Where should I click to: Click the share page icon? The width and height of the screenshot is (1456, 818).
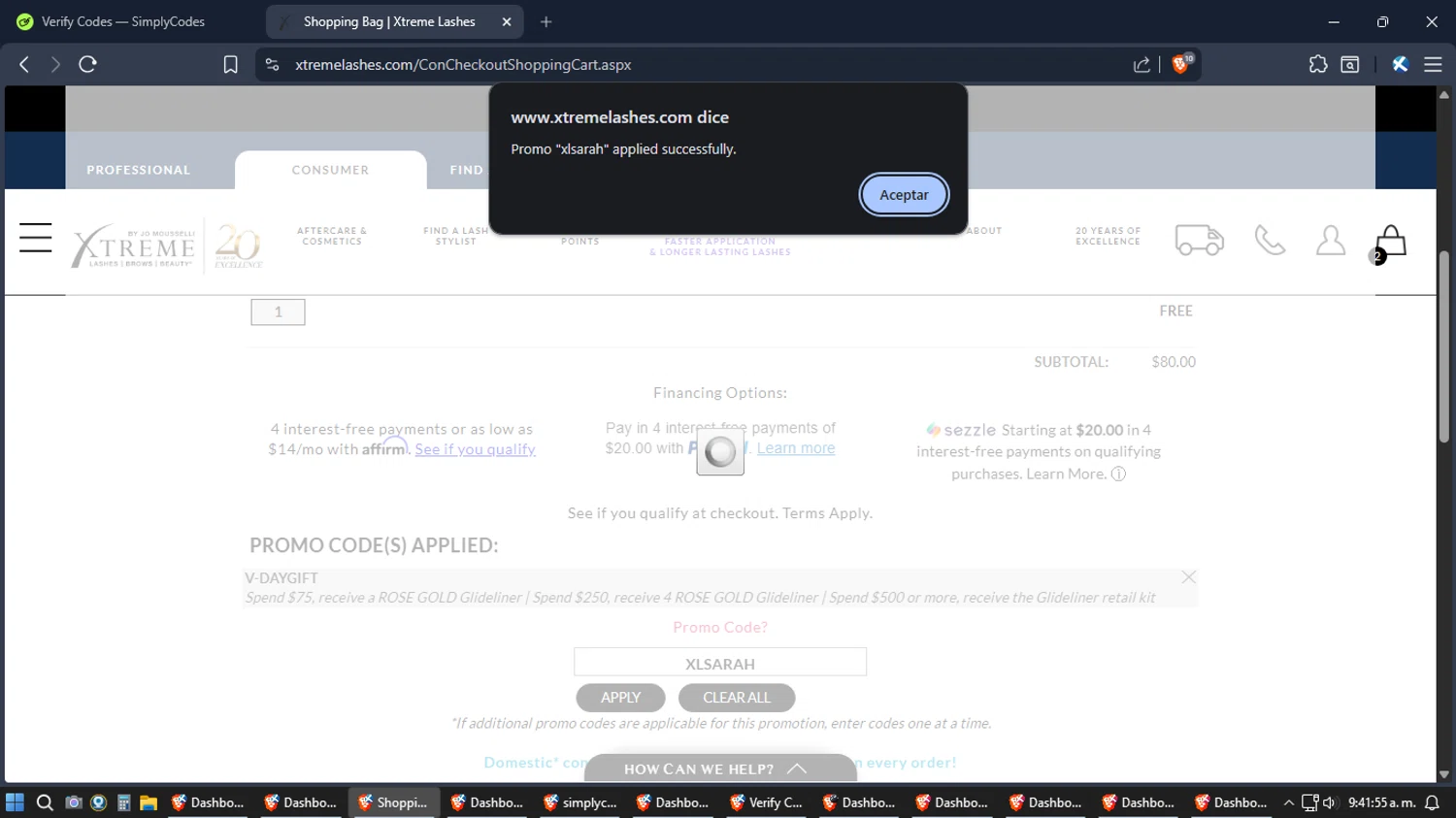coord(1142,64)
